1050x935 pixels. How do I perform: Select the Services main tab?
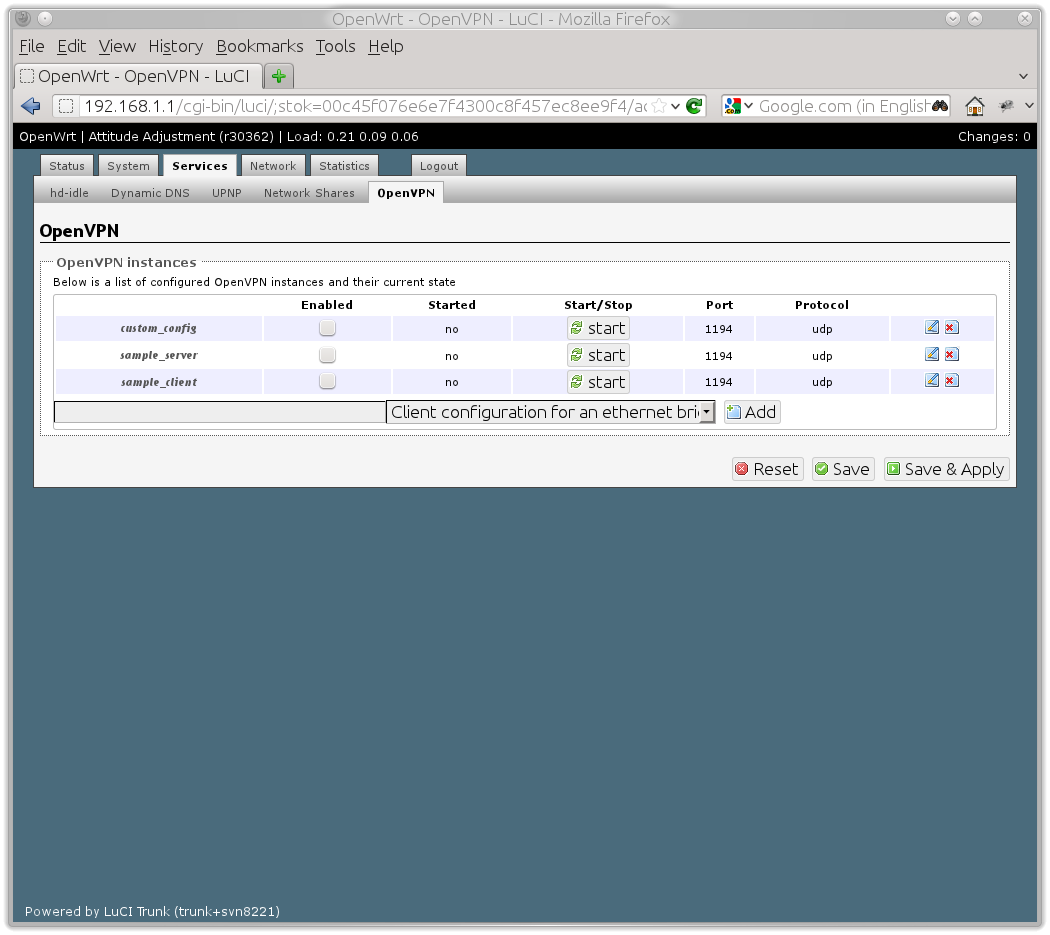coord(200,165)
